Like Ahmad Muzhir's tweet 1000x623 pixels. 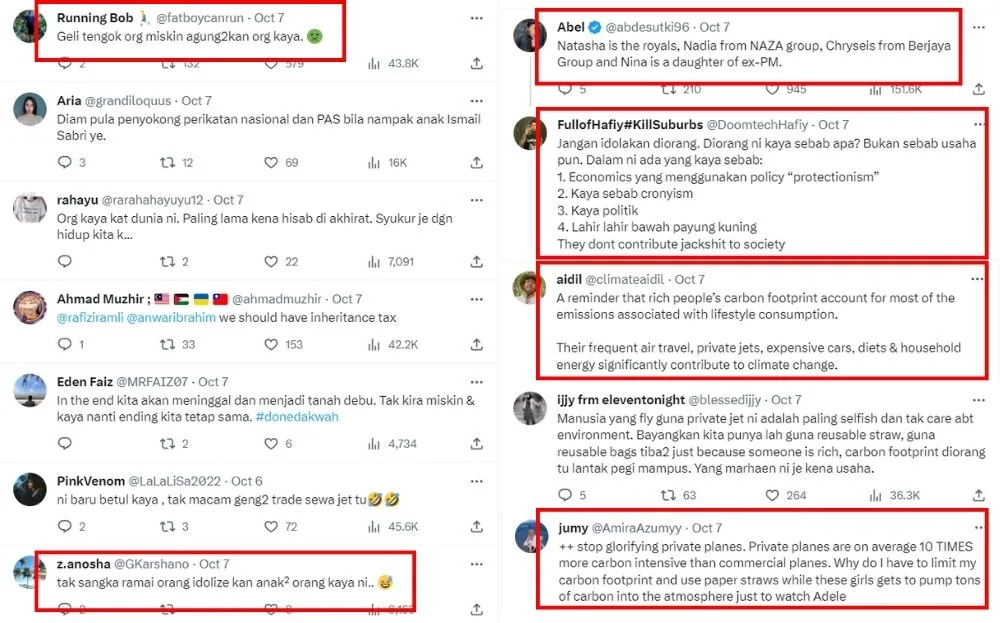click(x=266, y=344)
